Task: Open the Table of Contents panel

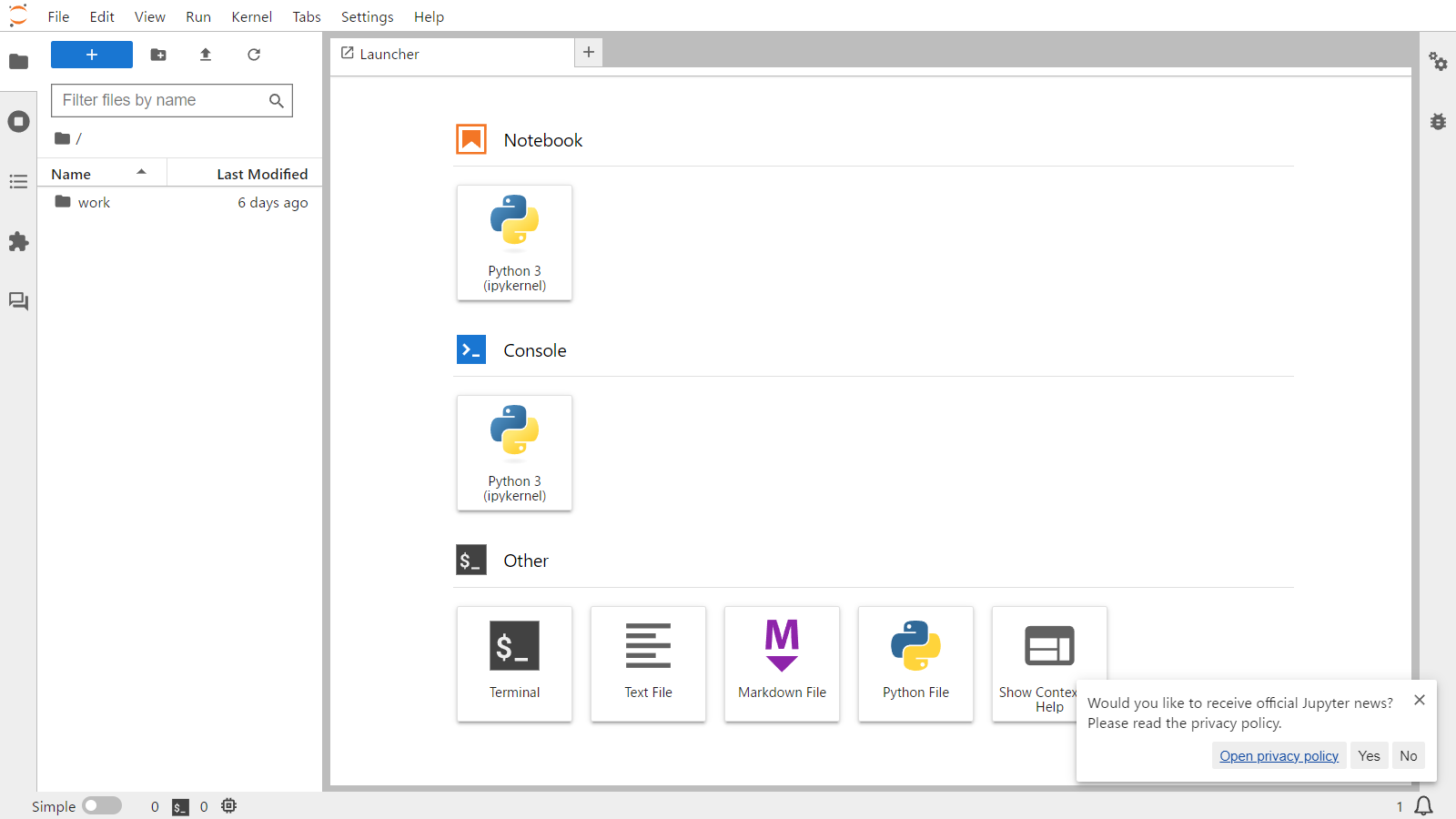Action: pyautogui.click(x=18, y=182)
